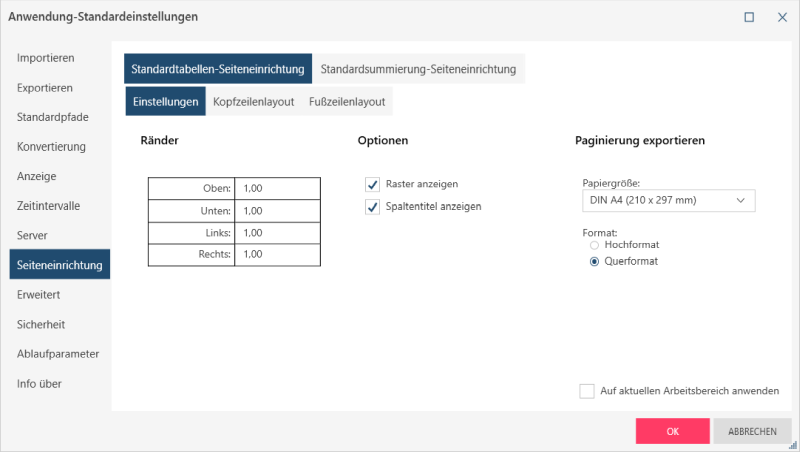Click the Anwendung-Standardeinstellungen window title
This screenshot has width=800, height=452.
tap(103, 17)
